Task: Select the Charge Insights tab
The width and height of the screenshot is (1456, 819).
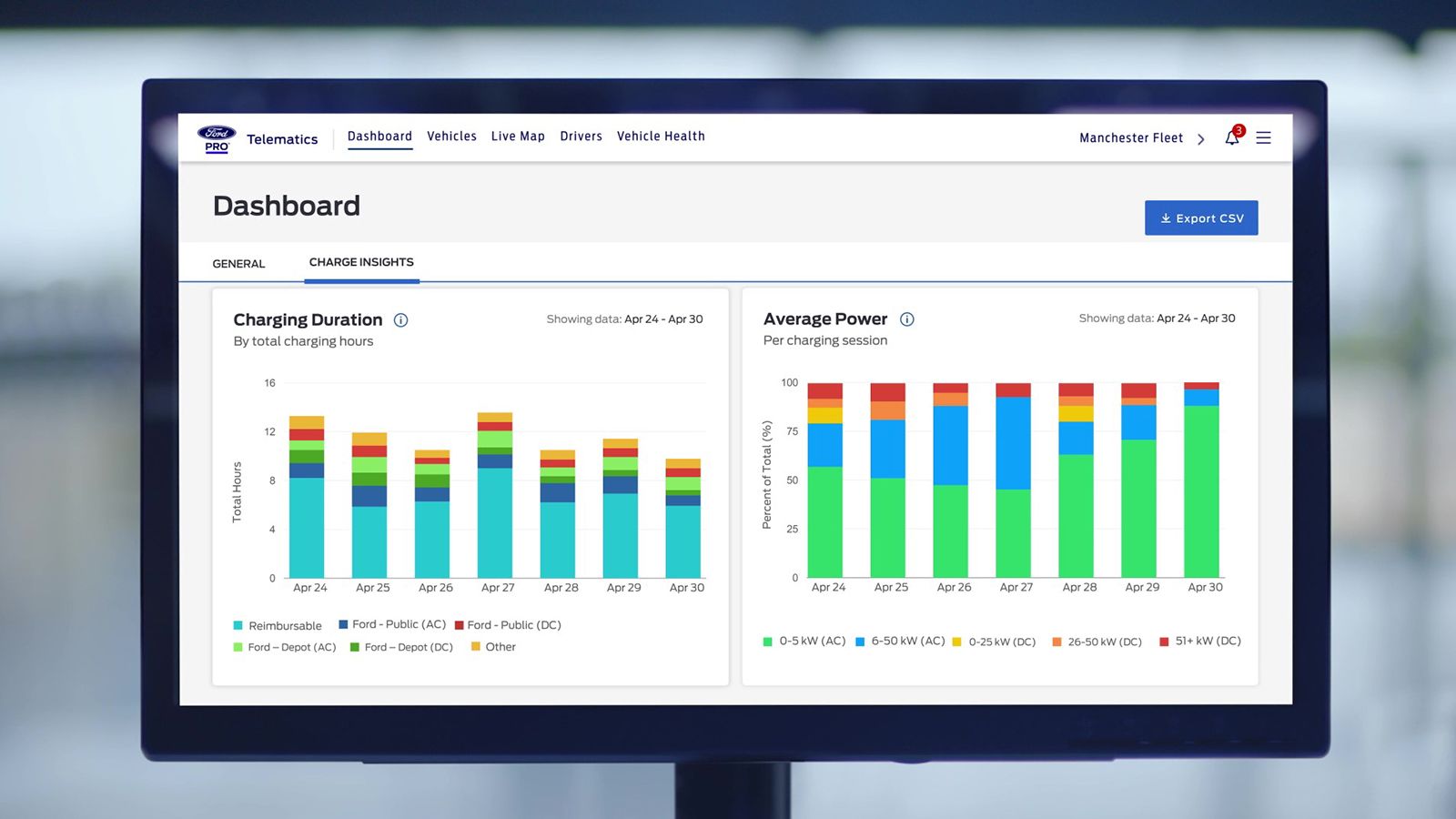Action: [x=361, y=262]
